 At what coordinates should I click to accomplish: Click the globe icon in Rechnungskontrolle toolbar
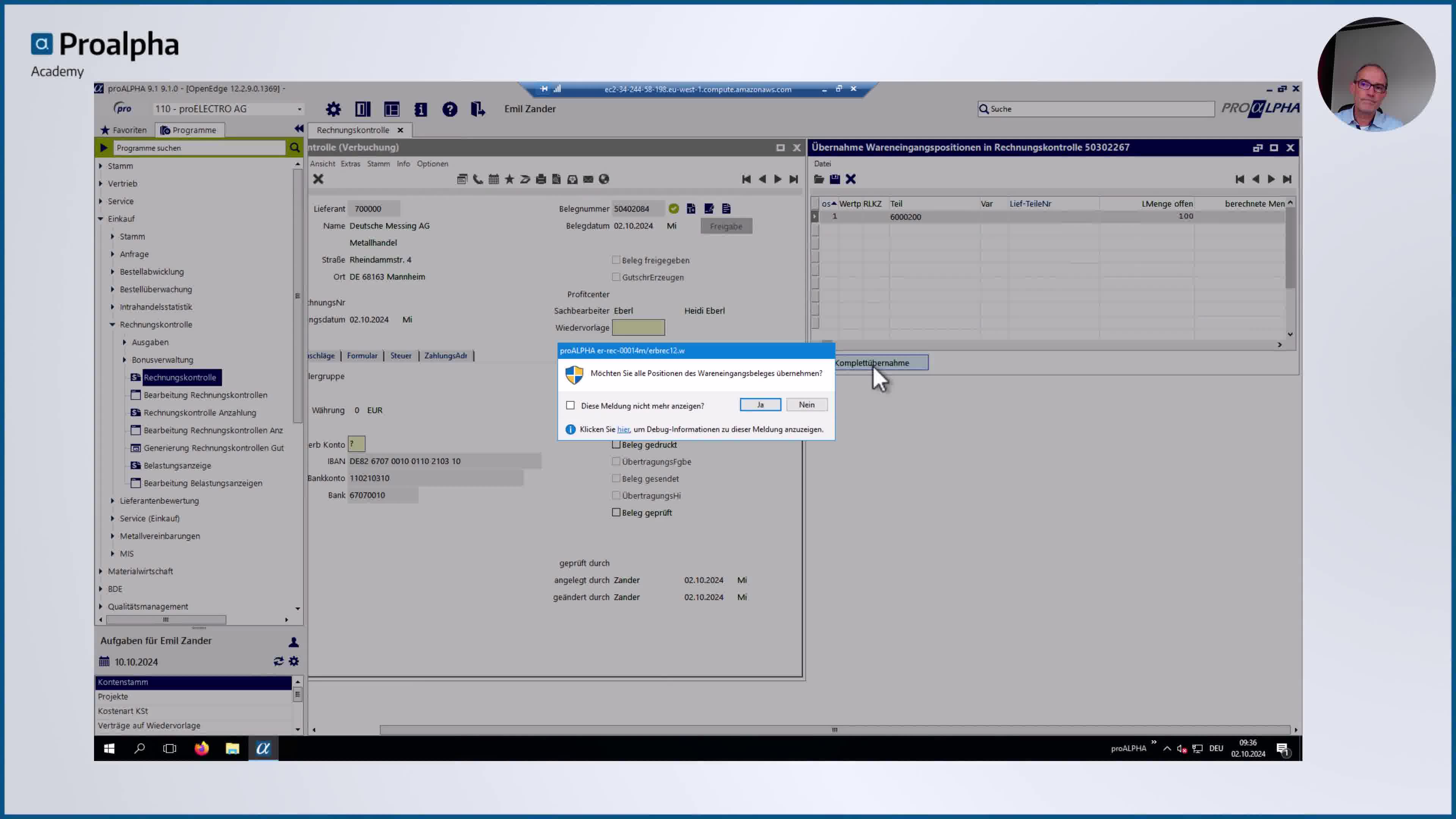pyautogui.click(x=604, y=179)
